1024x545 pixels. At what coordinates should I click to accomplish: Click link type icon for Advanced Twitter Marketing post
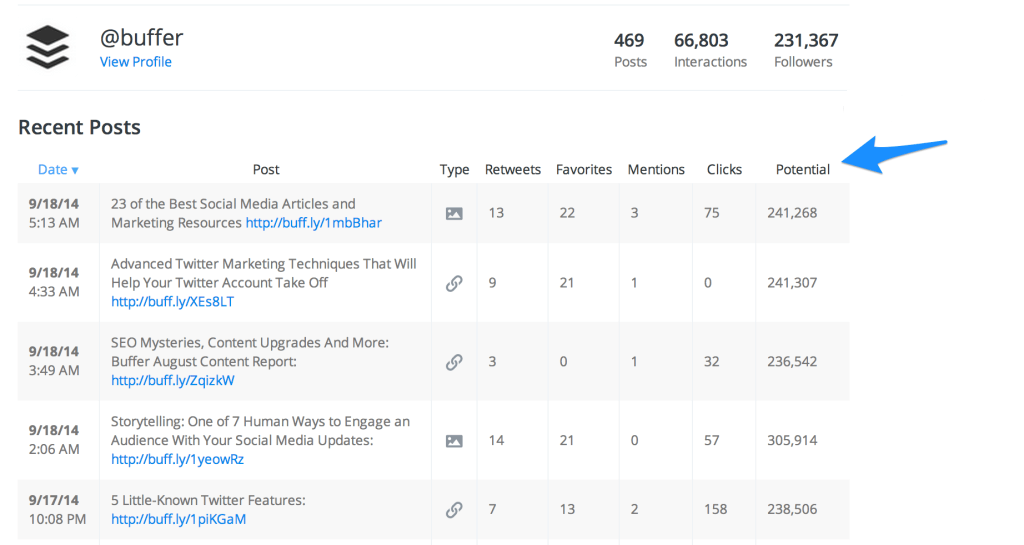(454, 283)
